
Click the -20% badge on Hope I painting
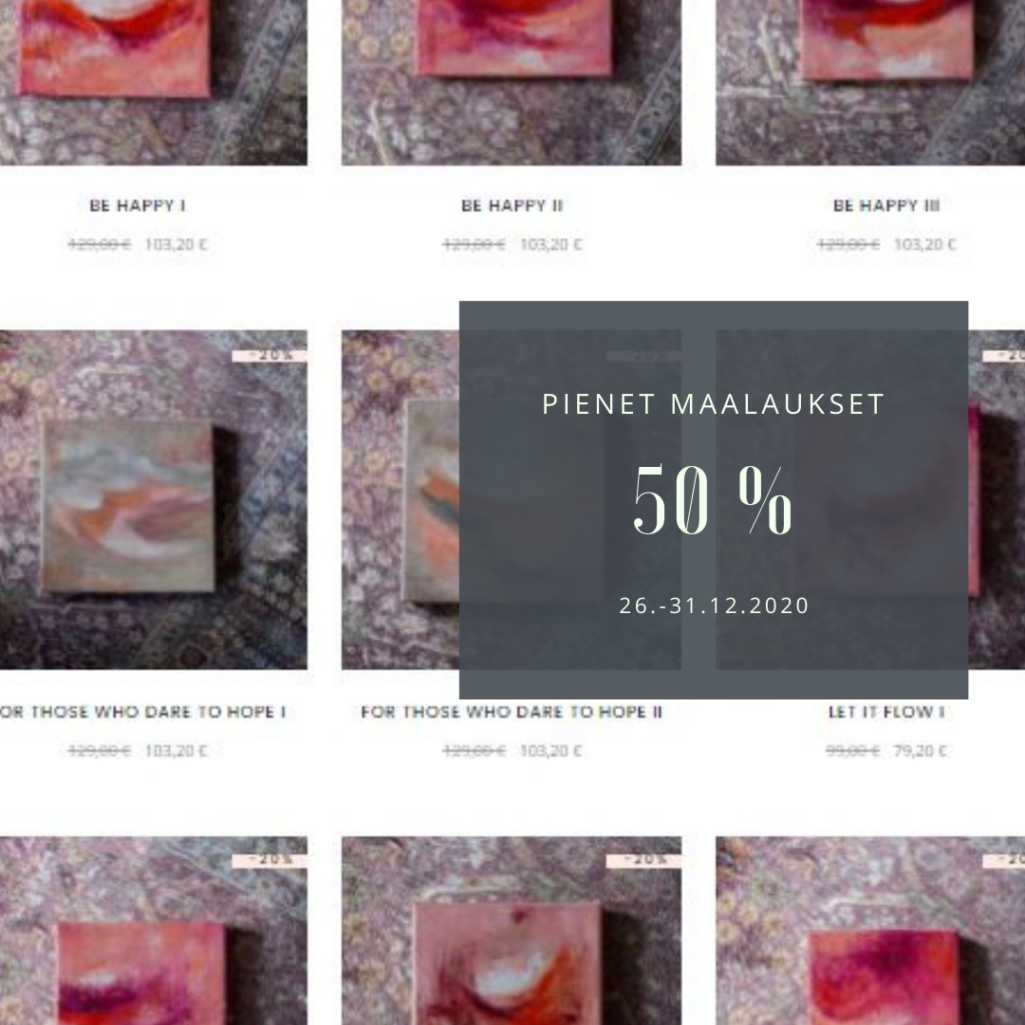[x=269, y=356]
